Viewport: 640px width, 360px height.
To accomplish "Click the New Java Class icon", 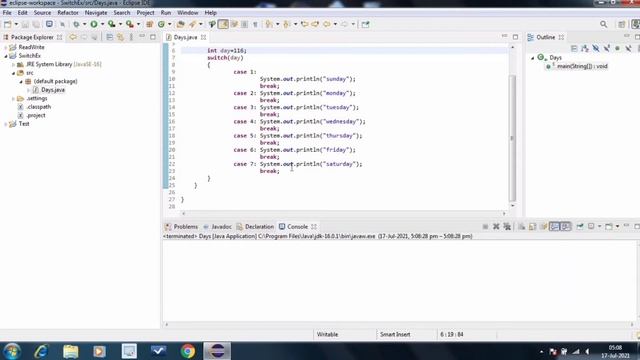I will tap(161, 24).
